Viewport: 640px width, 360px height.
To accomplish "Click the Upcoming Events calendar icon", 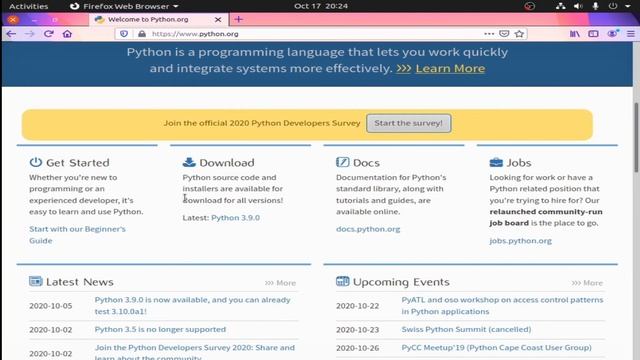I will pos(342,281).
